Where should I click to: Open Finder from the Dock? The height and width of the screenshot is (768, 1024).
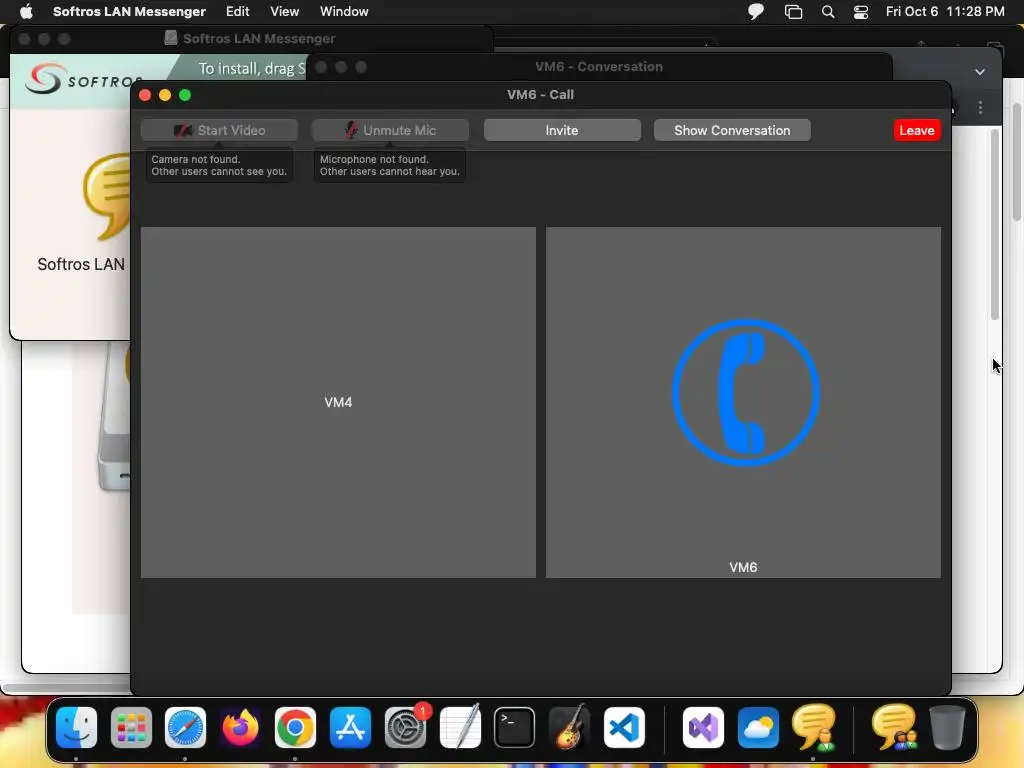[76, 727]
